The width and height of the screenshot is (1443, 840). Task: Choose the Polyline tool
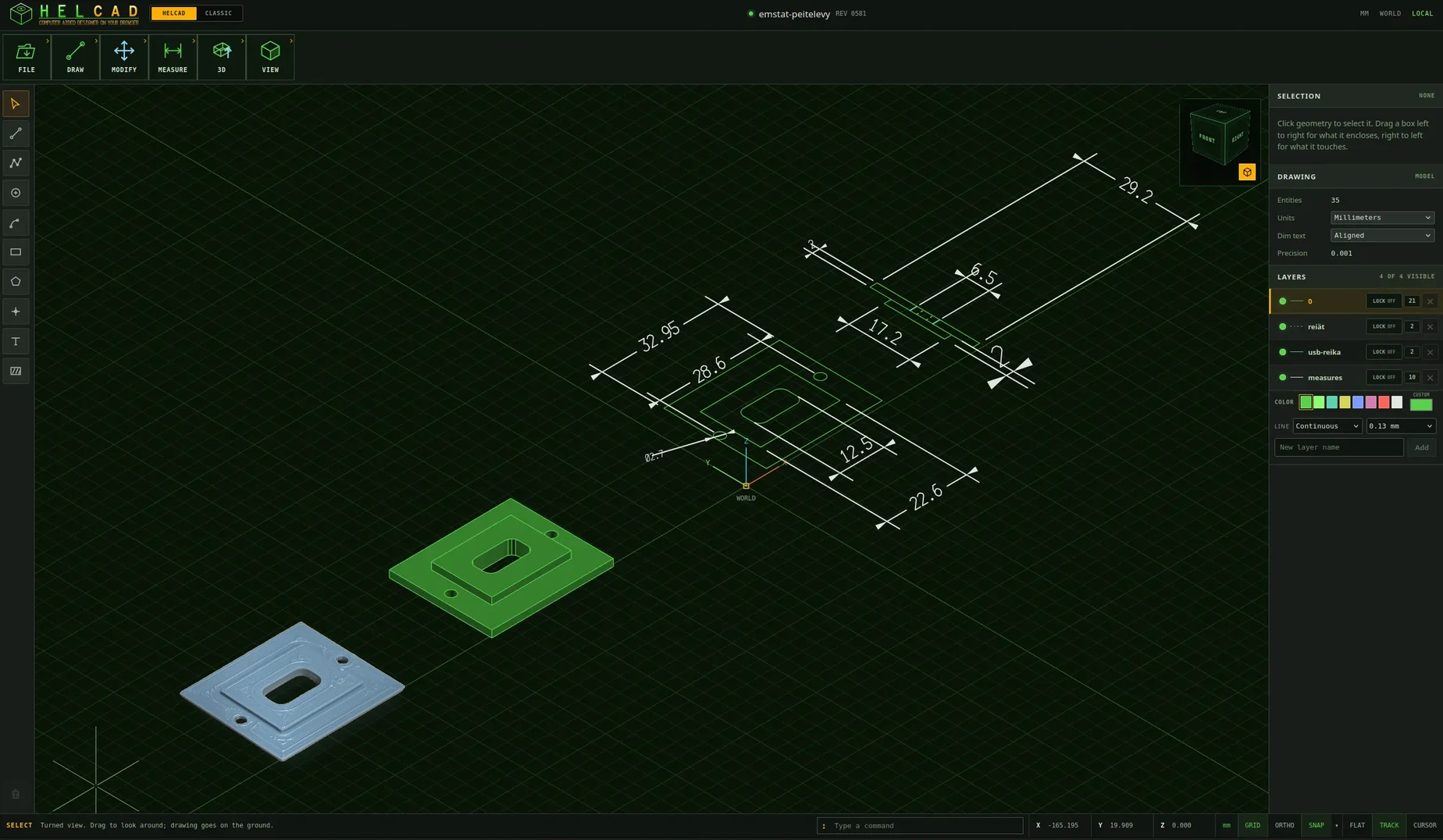coord(16,163)
